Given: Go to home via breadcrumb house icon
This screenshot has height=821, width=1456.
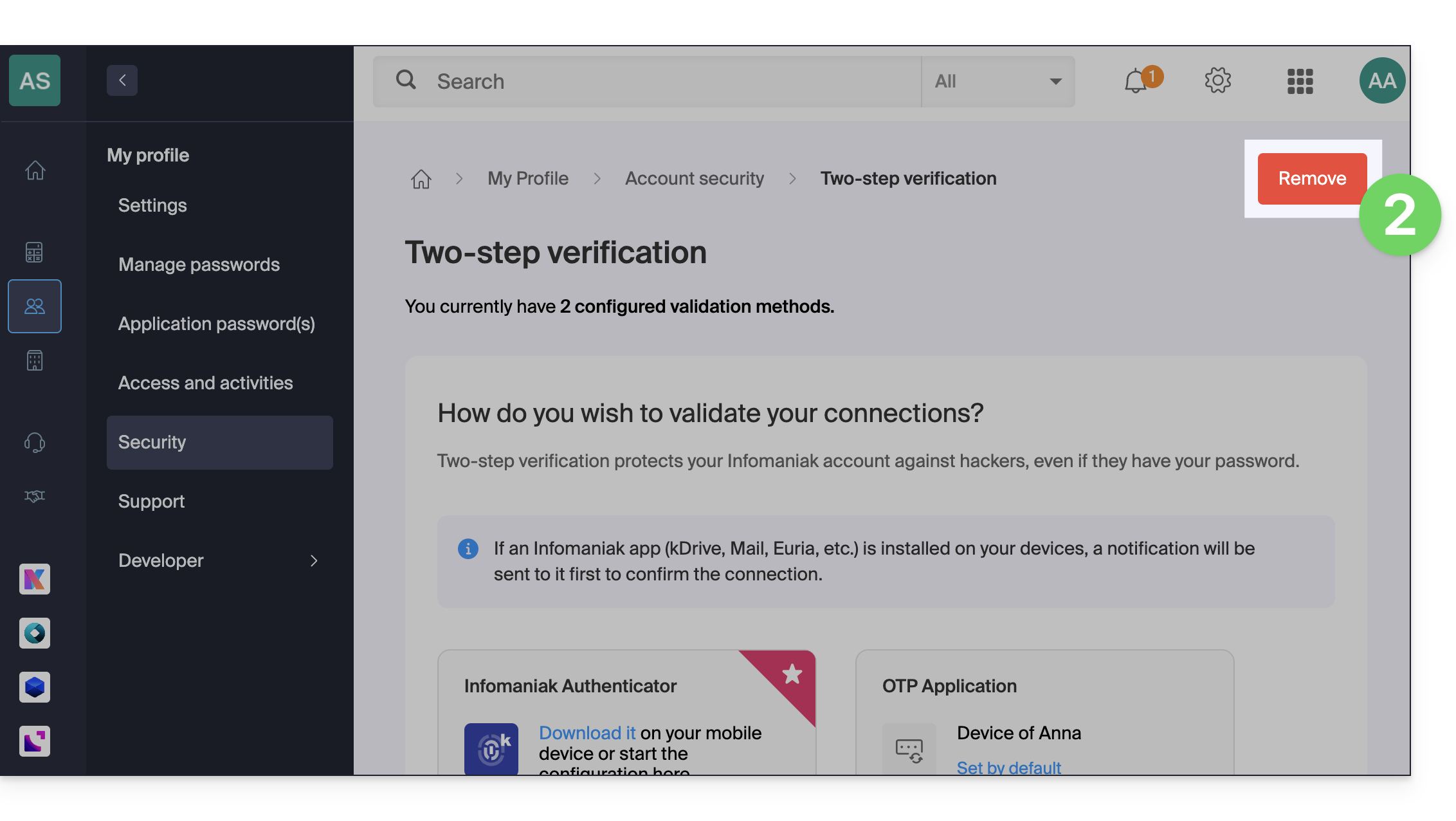Looking at the screenshot, I should [x=421, y=179].
